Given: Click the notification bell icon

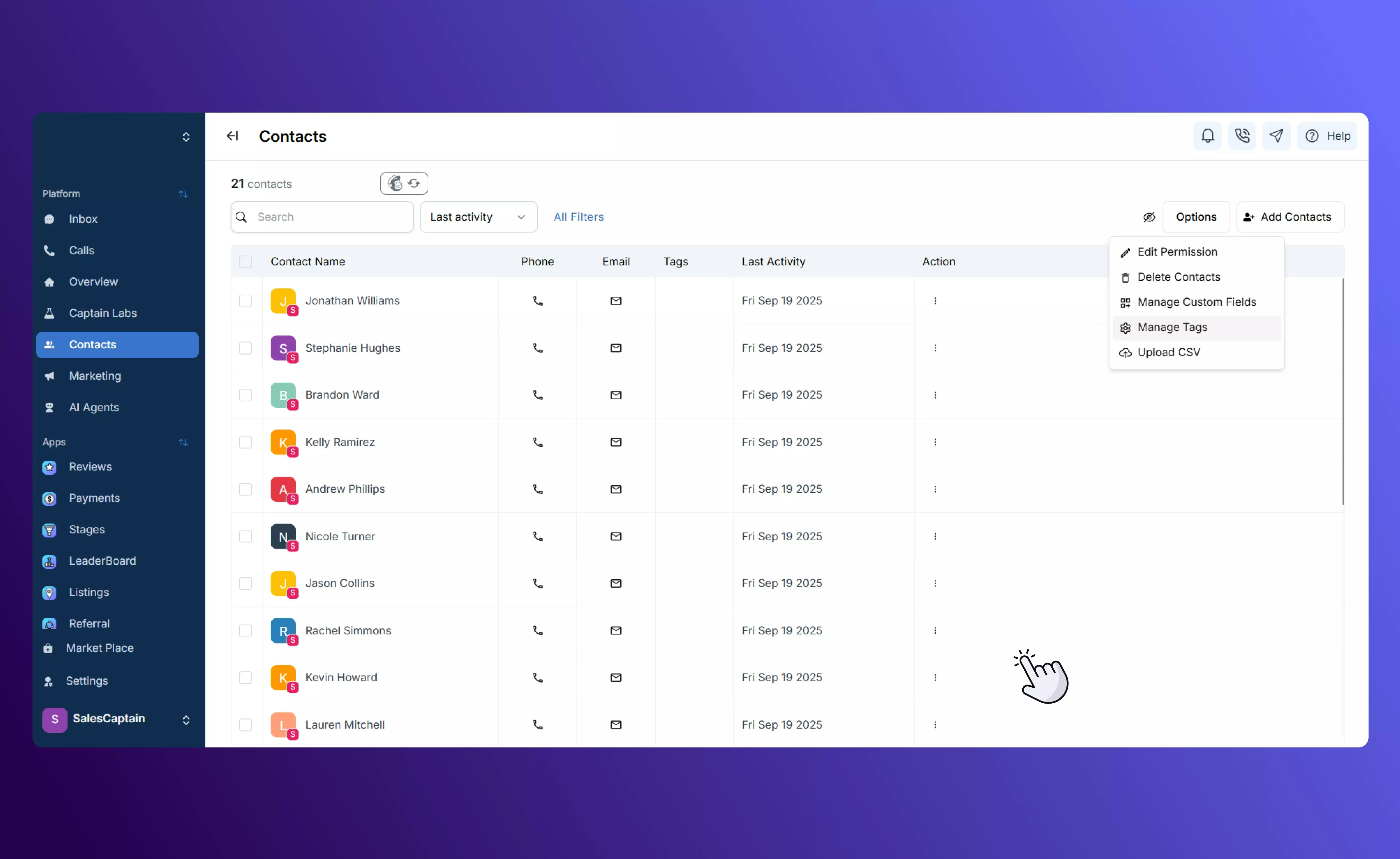Looking at the screenshot, I should (1207, 136).
